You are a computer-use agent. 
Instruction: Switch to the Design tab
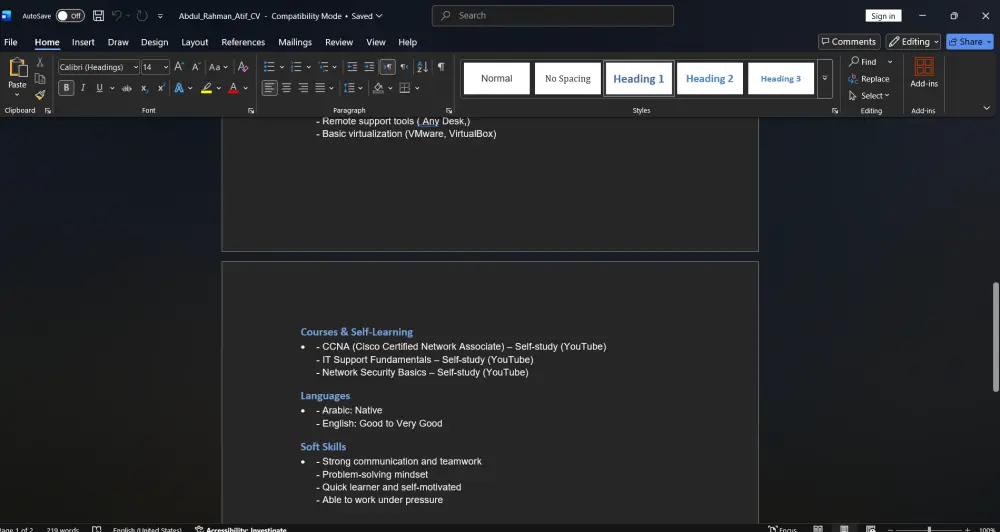point(154,42)
